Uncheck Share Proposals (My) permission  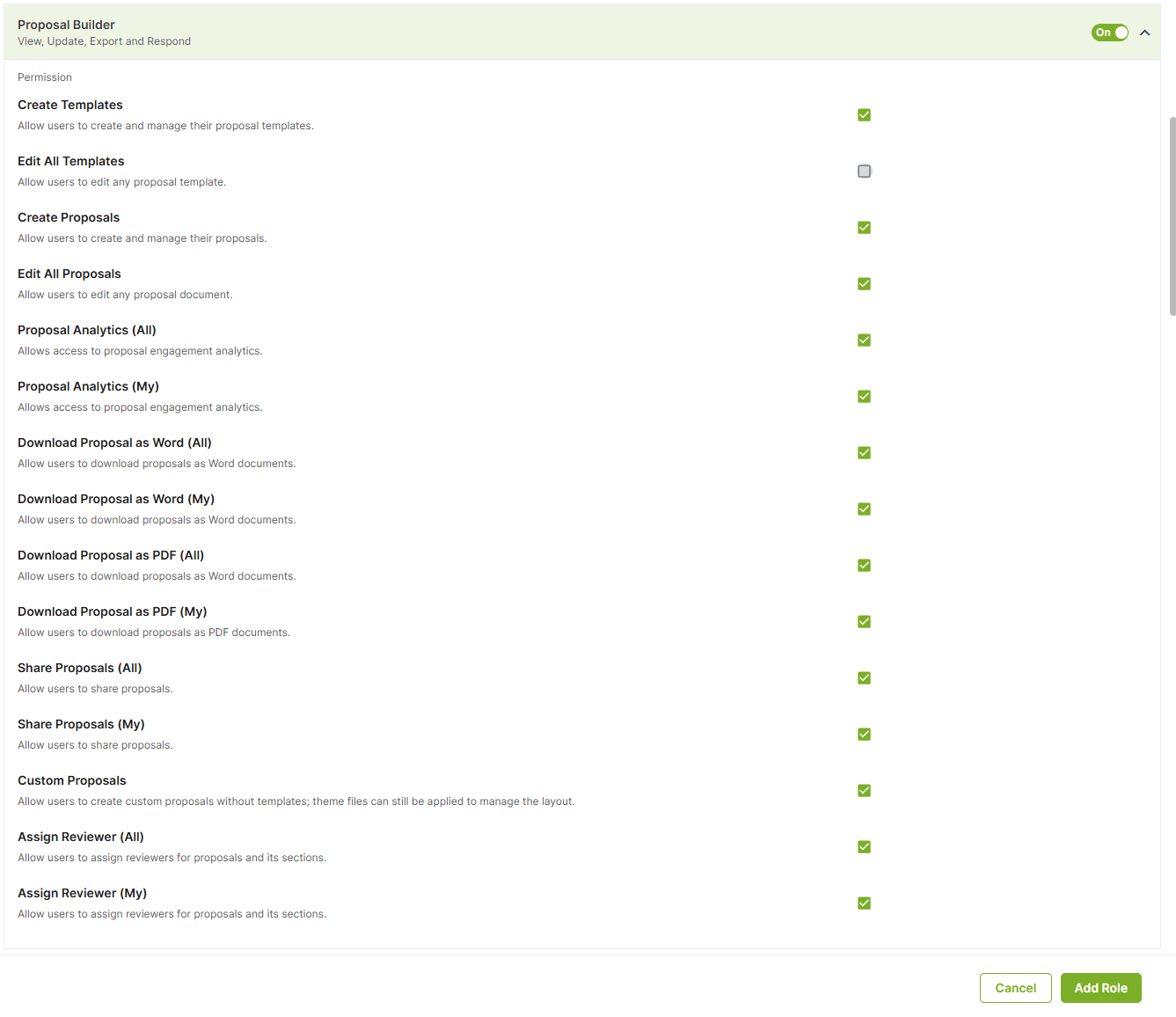tap(864, 735)
